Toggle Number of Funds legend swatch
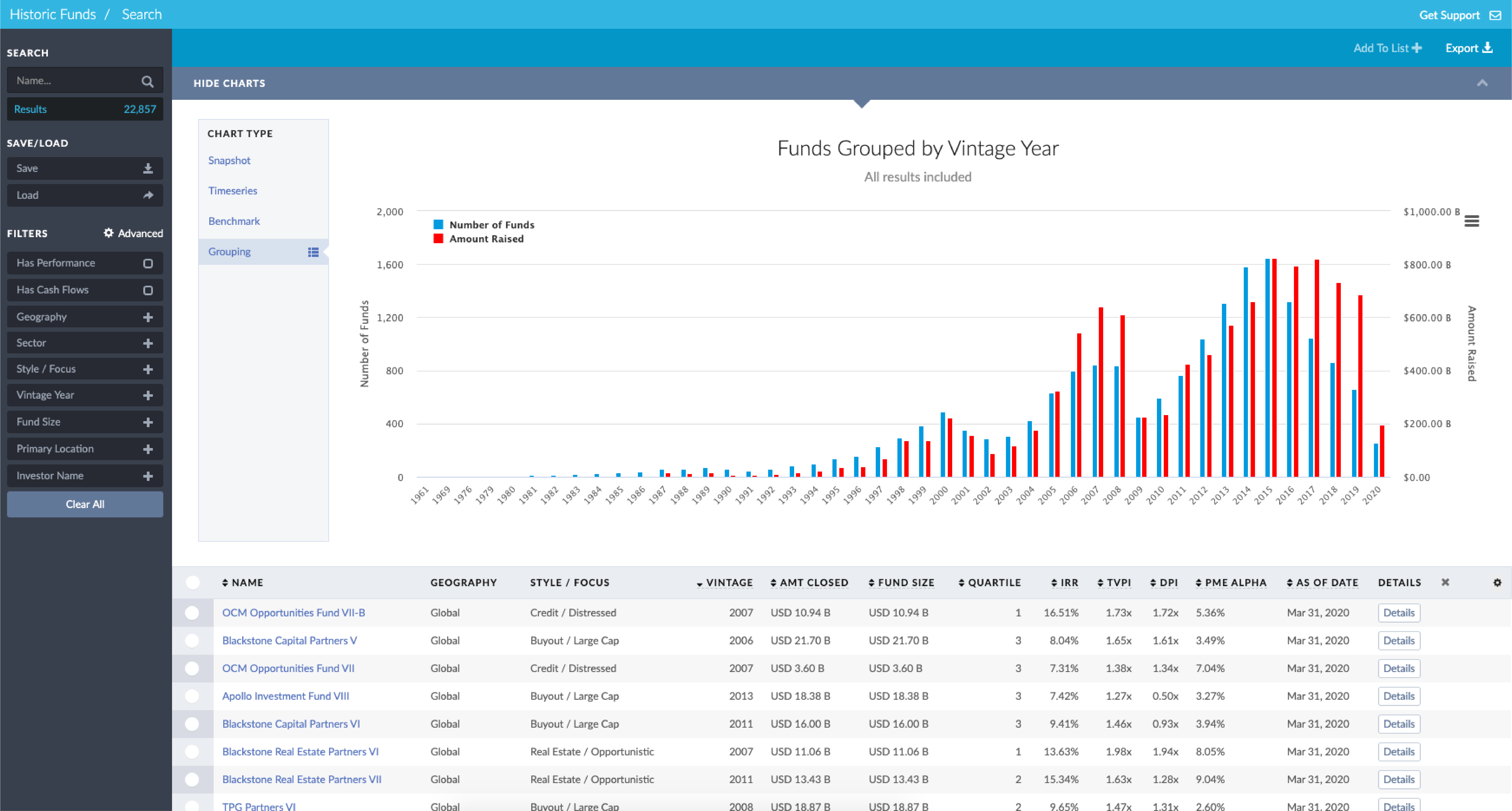This screenshot has height=811, width=1512. pyautogui.click(x=438, y=224)
